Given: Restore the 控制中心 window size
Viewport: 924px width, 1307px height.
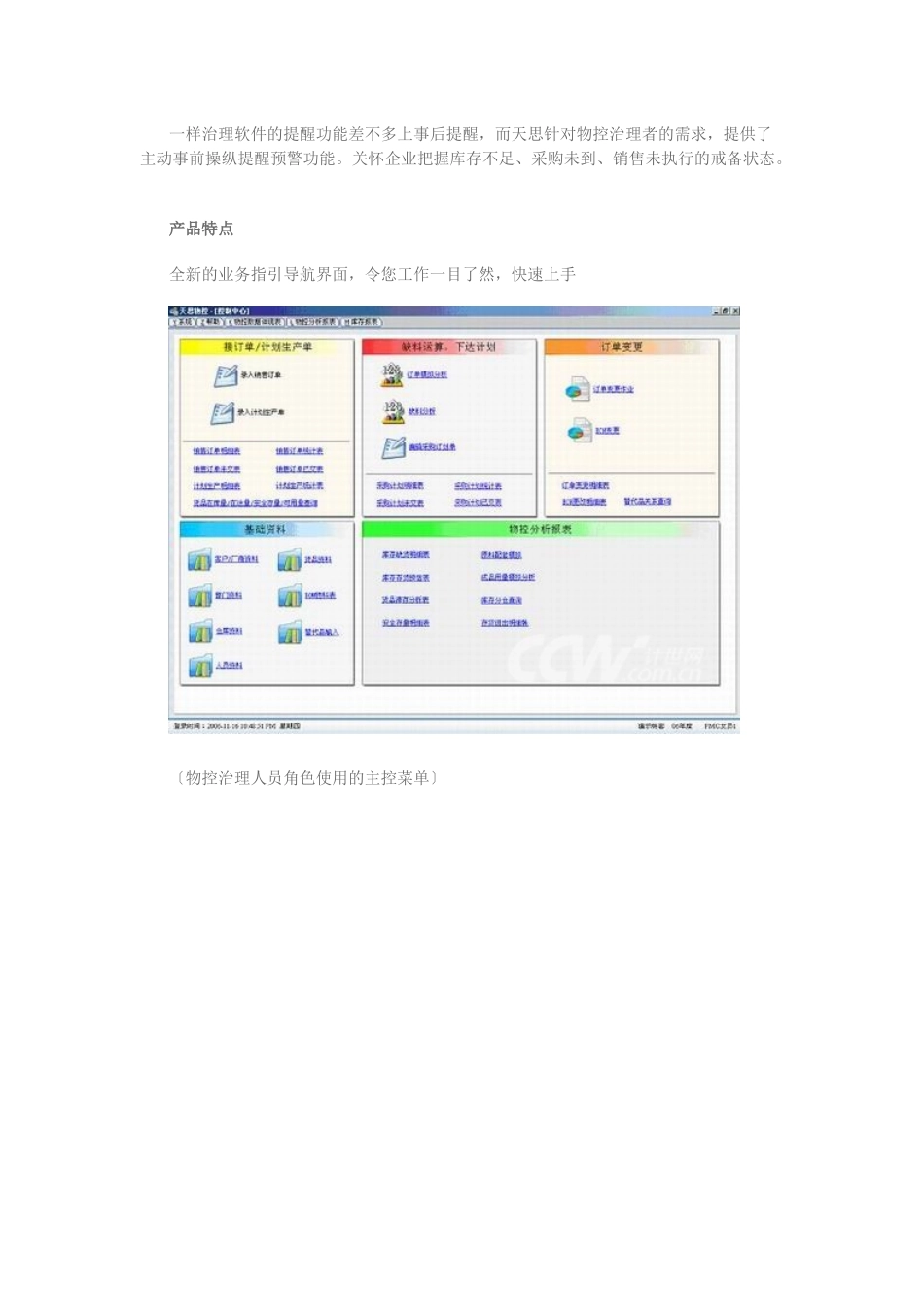Looking at the screenshot, I should point(726,311).
